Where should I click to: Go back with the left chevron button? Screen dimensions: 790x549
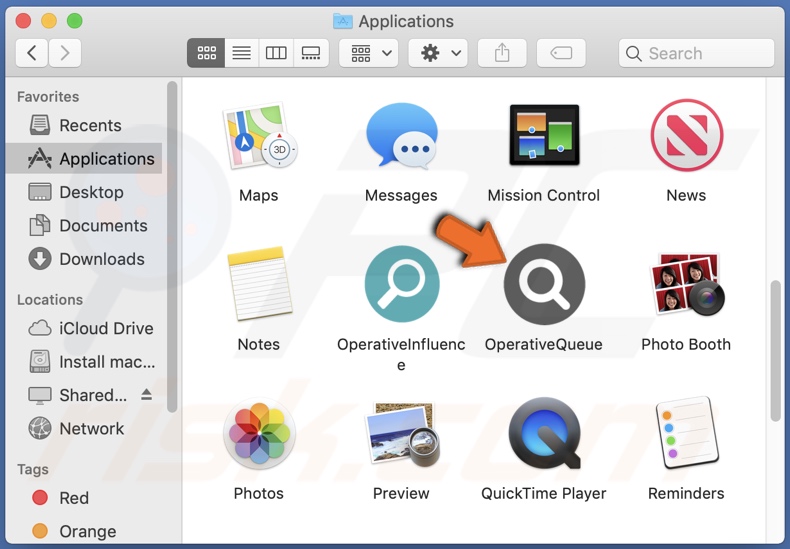(32, 53)
